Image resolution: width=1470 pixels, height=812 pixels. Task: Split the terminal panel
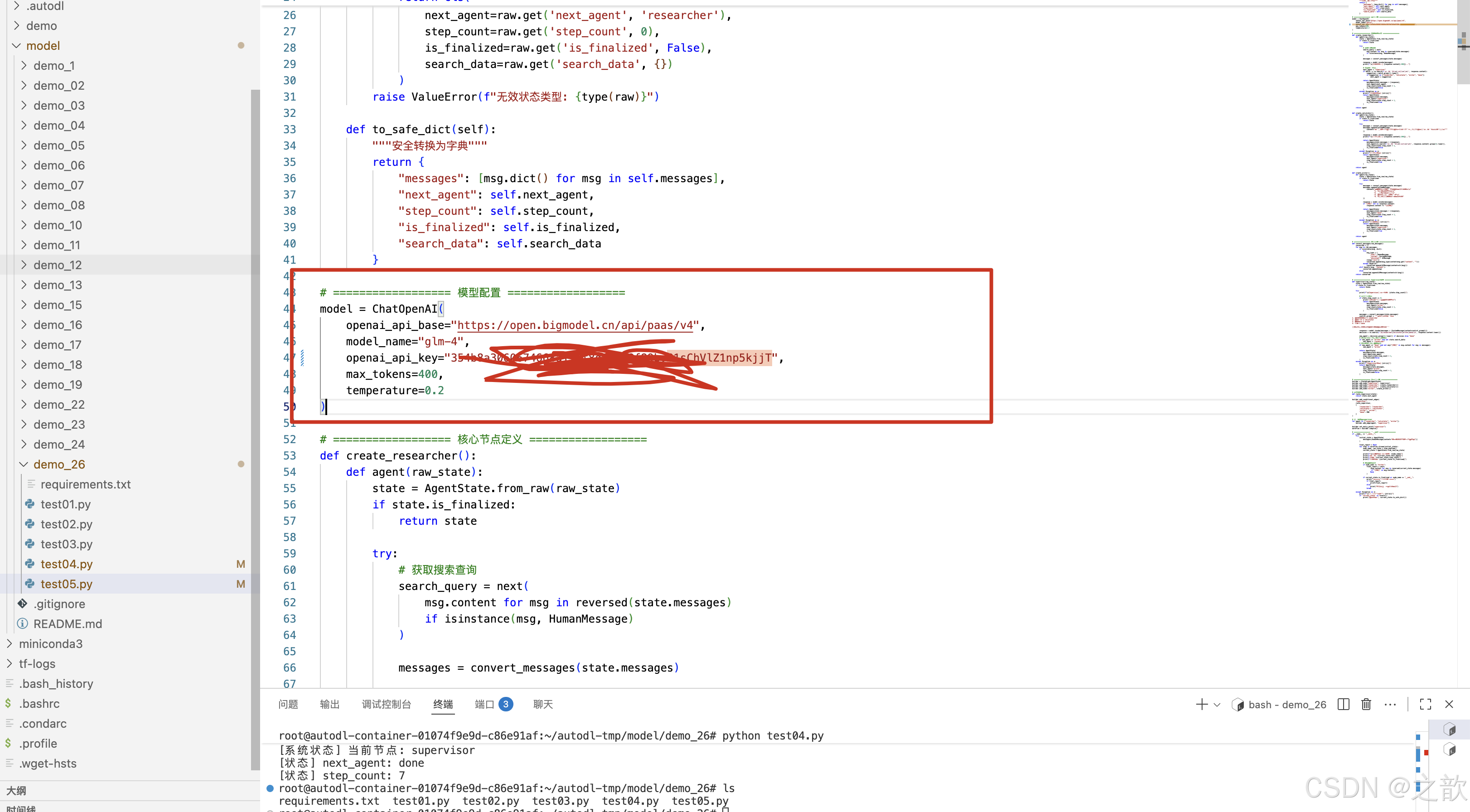[x=1343, y=704]
